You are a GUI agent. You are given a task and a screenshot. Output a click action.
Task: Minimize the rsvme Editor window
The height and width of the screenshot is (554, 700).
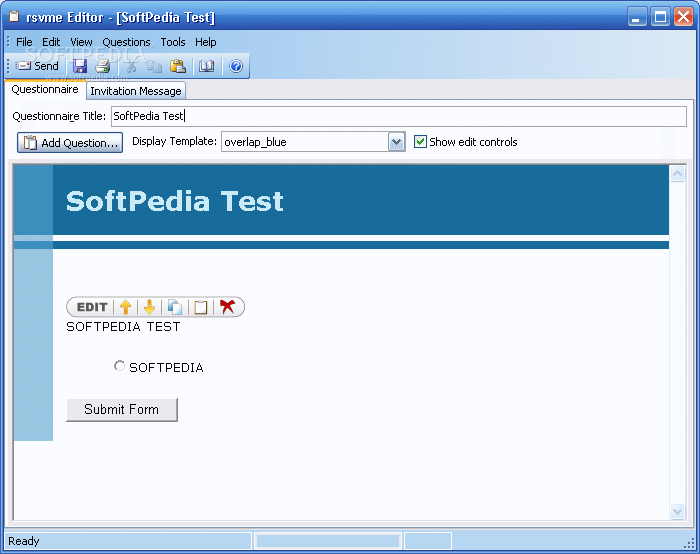637,17
